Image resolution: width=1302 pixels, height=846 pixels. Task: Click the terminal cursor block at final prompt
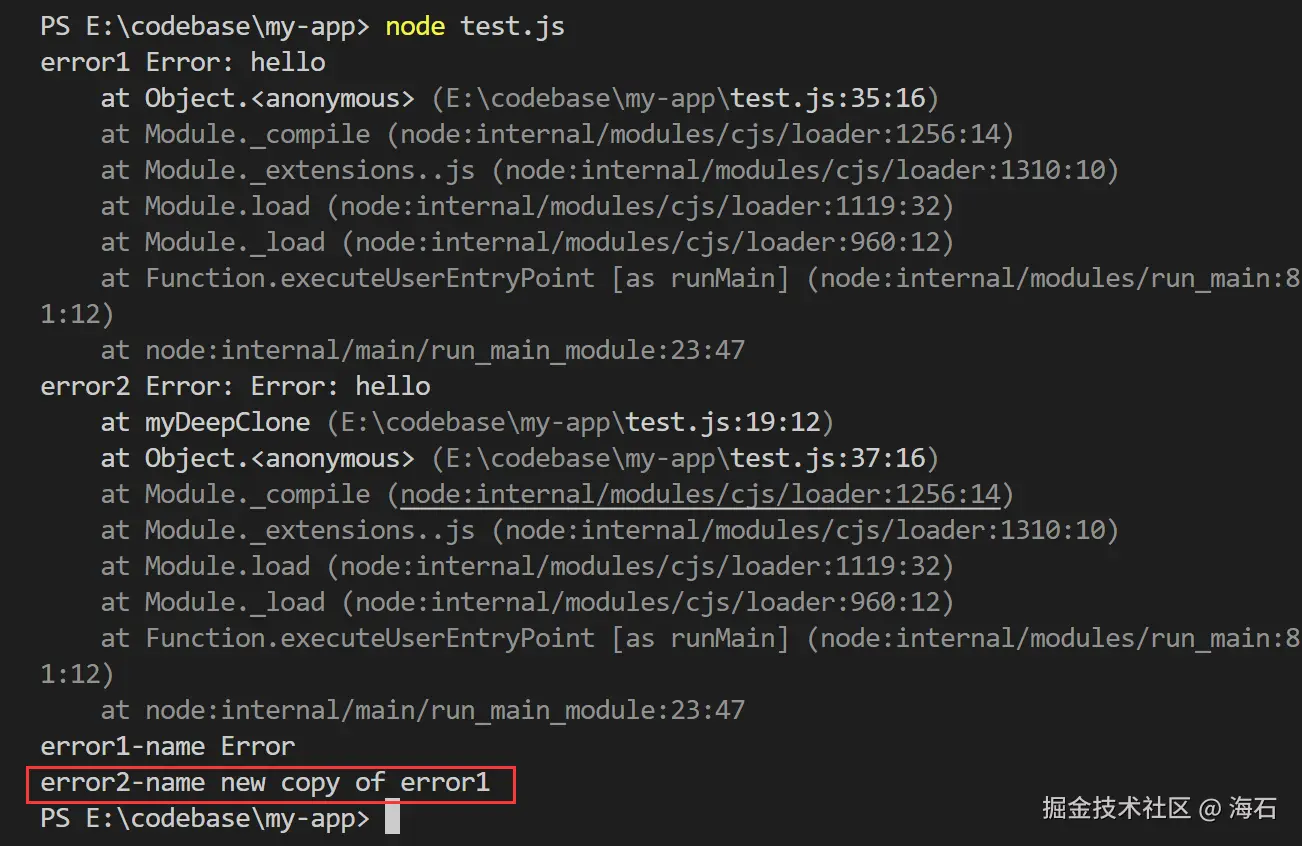392,817
